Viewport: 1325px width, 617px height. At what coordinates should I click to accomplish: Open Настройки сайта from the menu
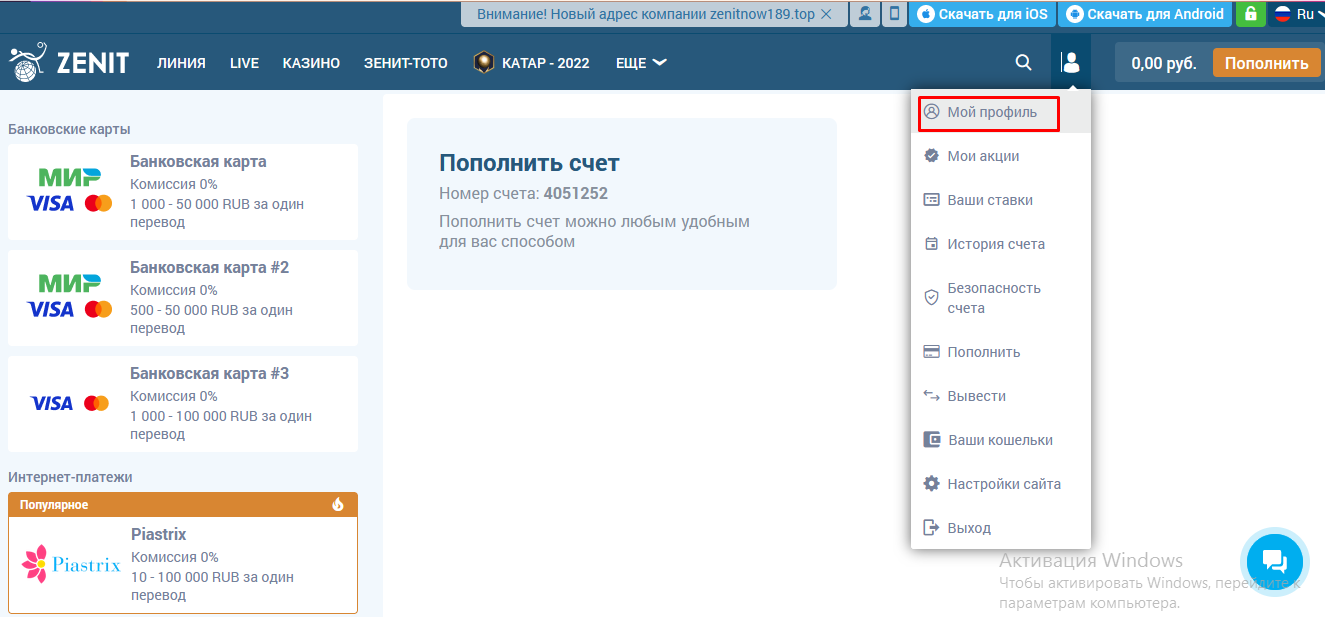pos(1003,484)
